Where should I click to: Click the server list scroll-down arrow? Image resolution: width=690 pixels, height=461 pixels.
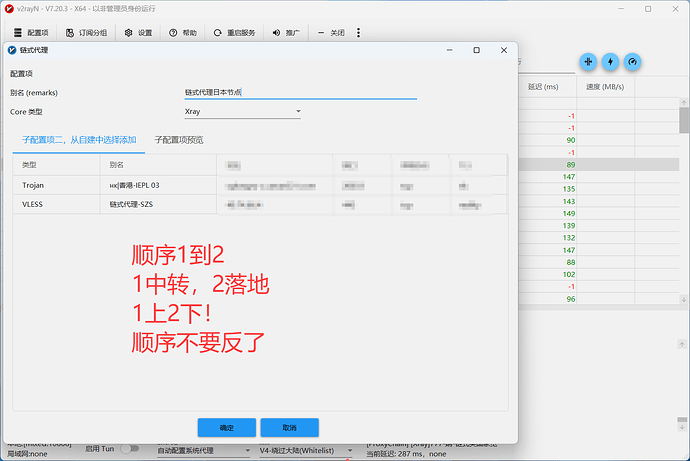tap(684, 299)
